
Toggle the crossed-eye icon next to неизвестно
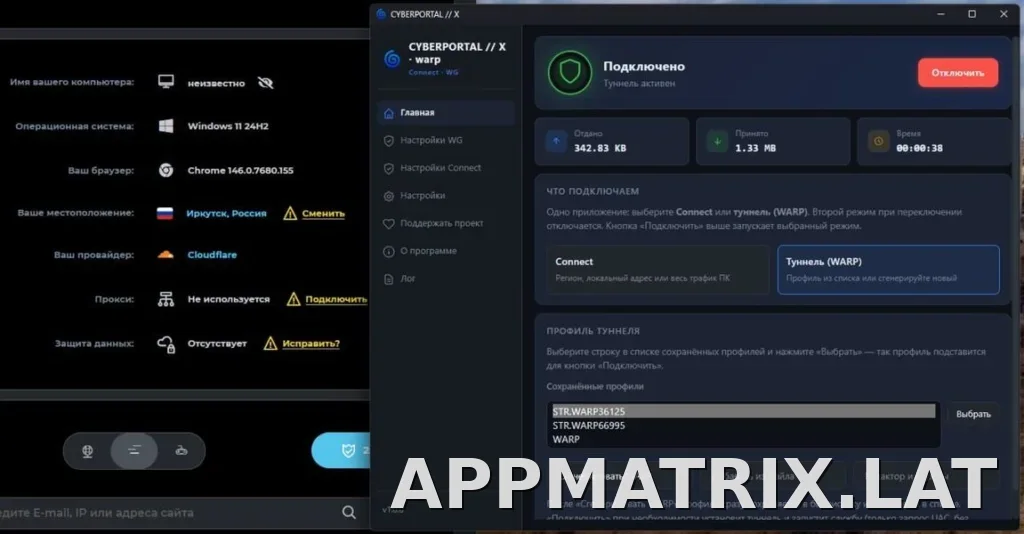[265, 83]
